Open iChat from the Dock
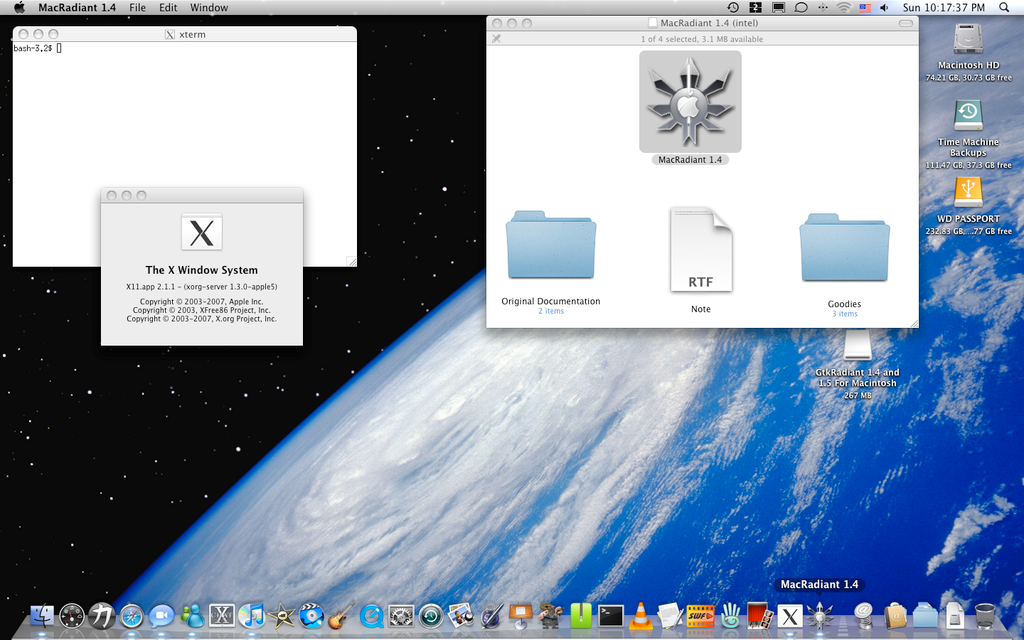The height and width of the screenshot is (640, 1024). [162, 616]
